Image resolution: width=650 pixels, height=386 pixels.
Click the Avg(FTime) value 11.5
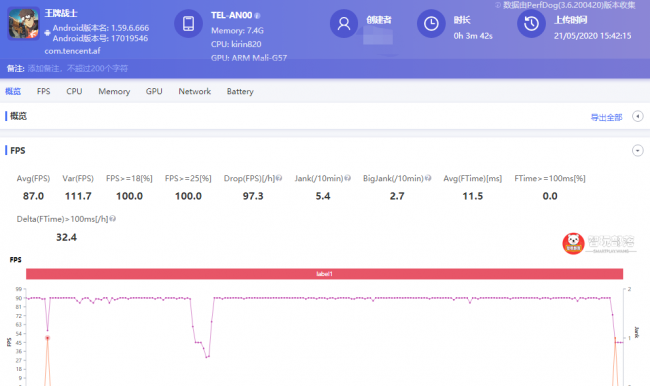(x=473, y=196)
